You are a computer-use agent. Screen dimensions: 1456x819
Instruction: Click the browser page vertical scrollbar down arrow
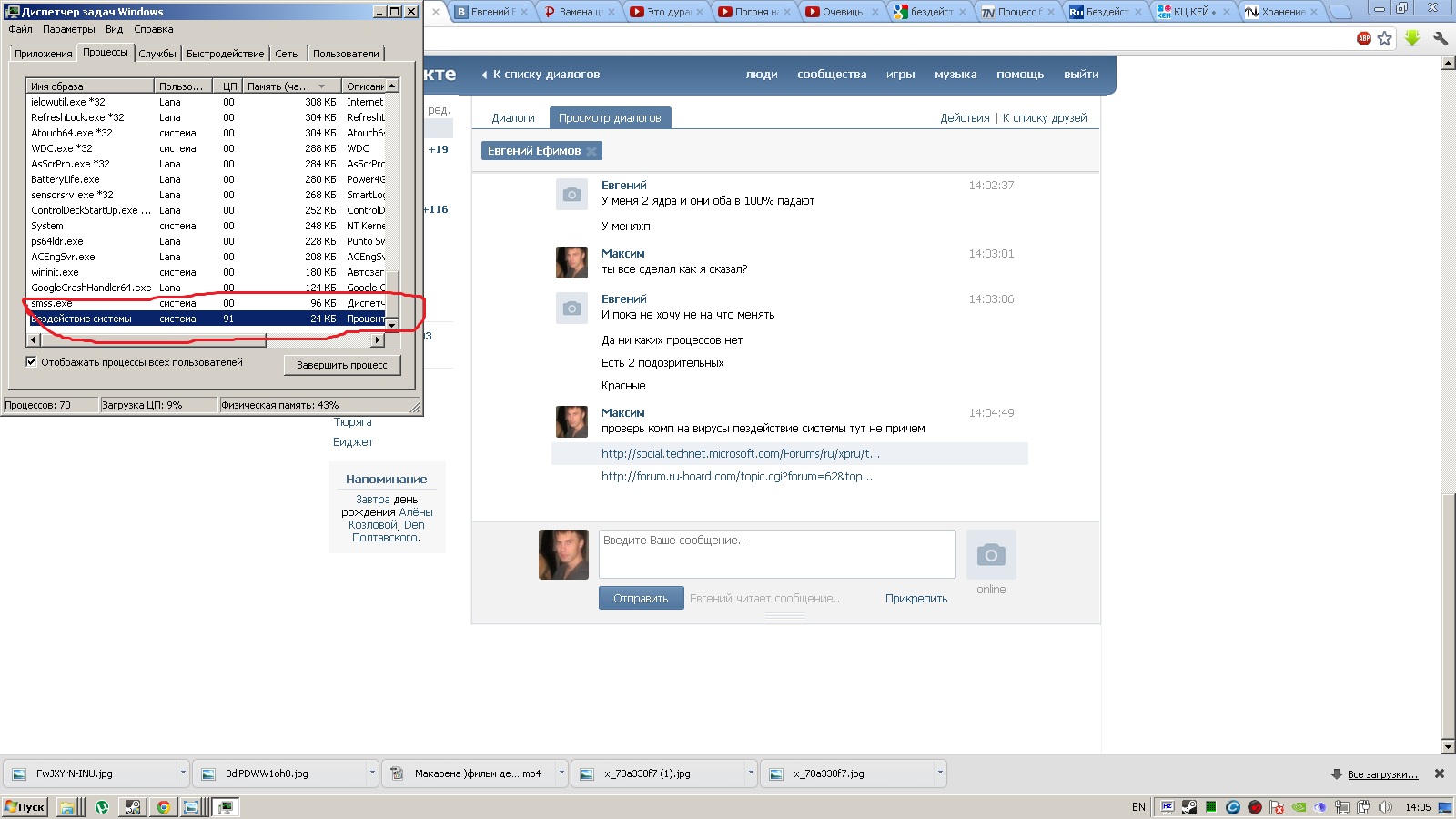[1449, 747]
